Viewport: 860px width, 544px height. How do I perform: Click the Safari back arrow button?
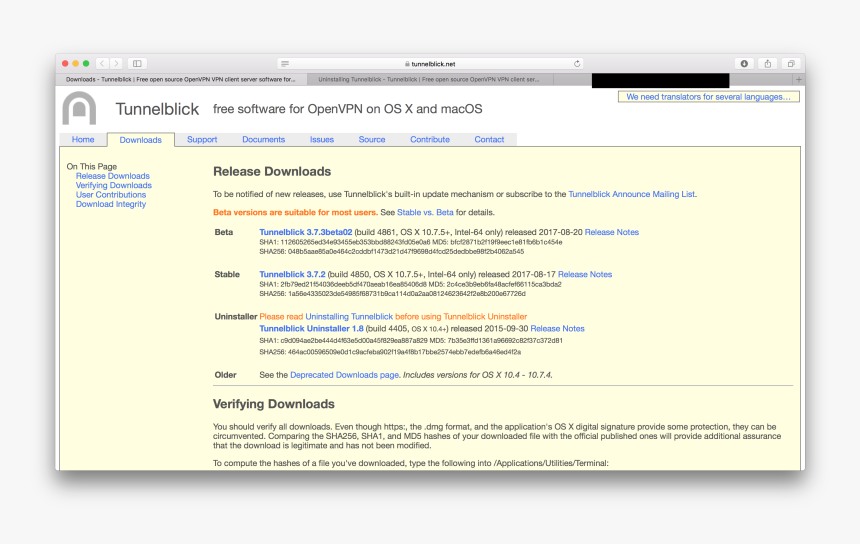coord(102,64)
